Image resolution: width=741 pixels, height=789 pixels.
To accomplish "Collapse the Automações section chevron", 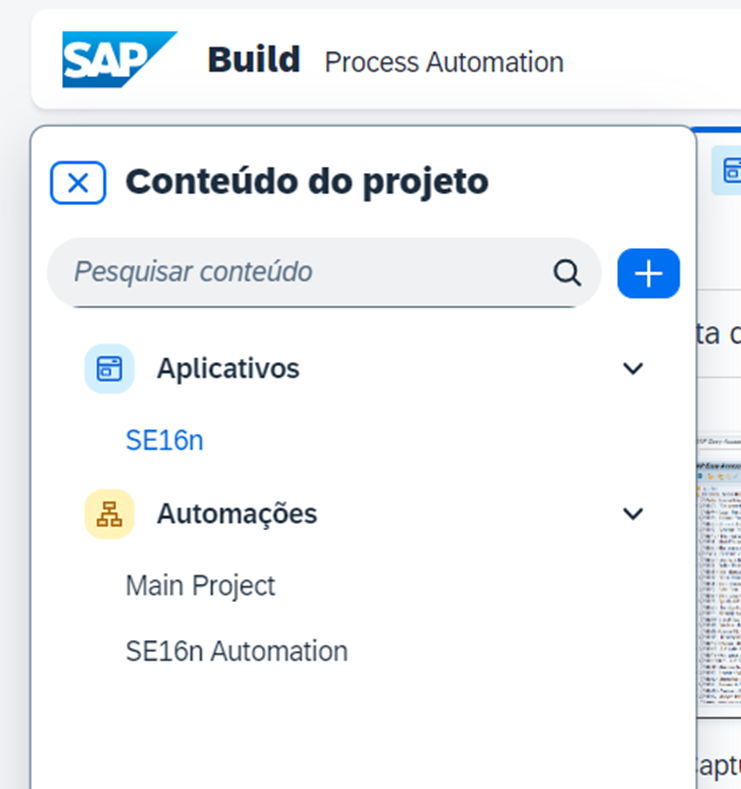I will pyautogui.click(x=633, y=514).
